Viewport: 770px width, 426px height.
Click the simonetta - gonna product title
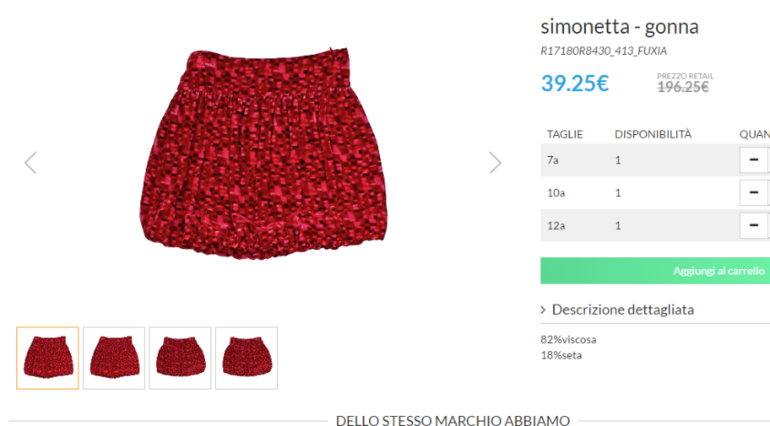tap(619, 27)
